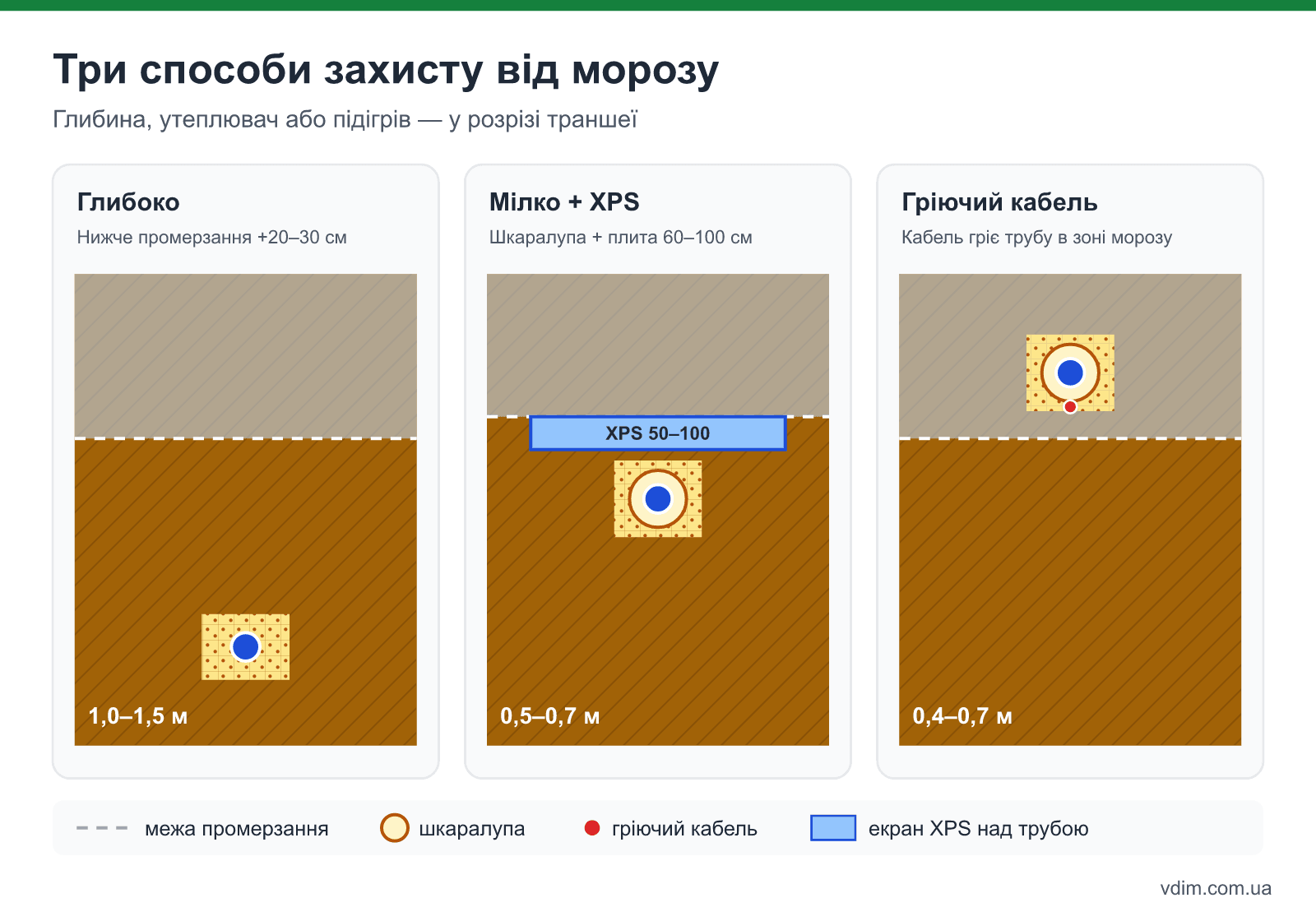Viewport: 1316px width, 921px height.
Task: Open the vdim.com.ua link
Action: (x=1216, y=889)
